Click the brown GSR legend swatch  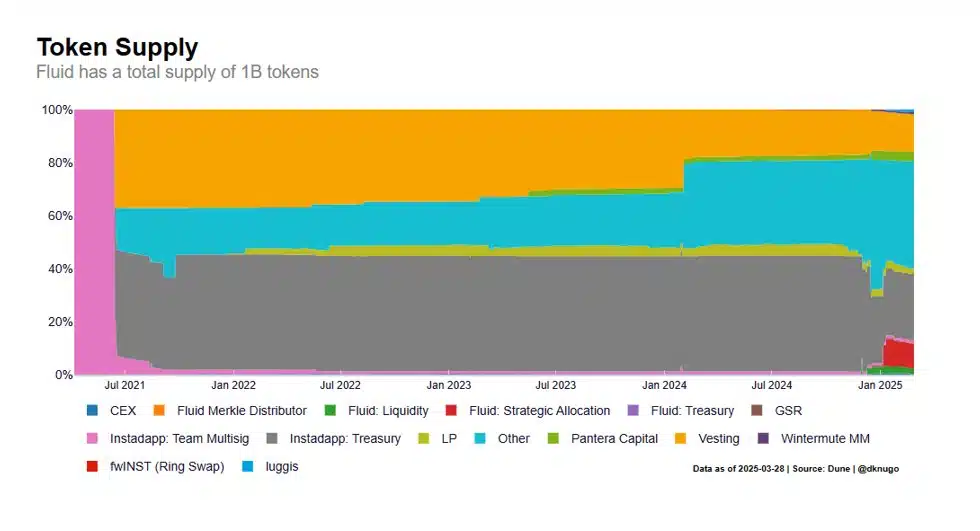click(x=757, y=411)
